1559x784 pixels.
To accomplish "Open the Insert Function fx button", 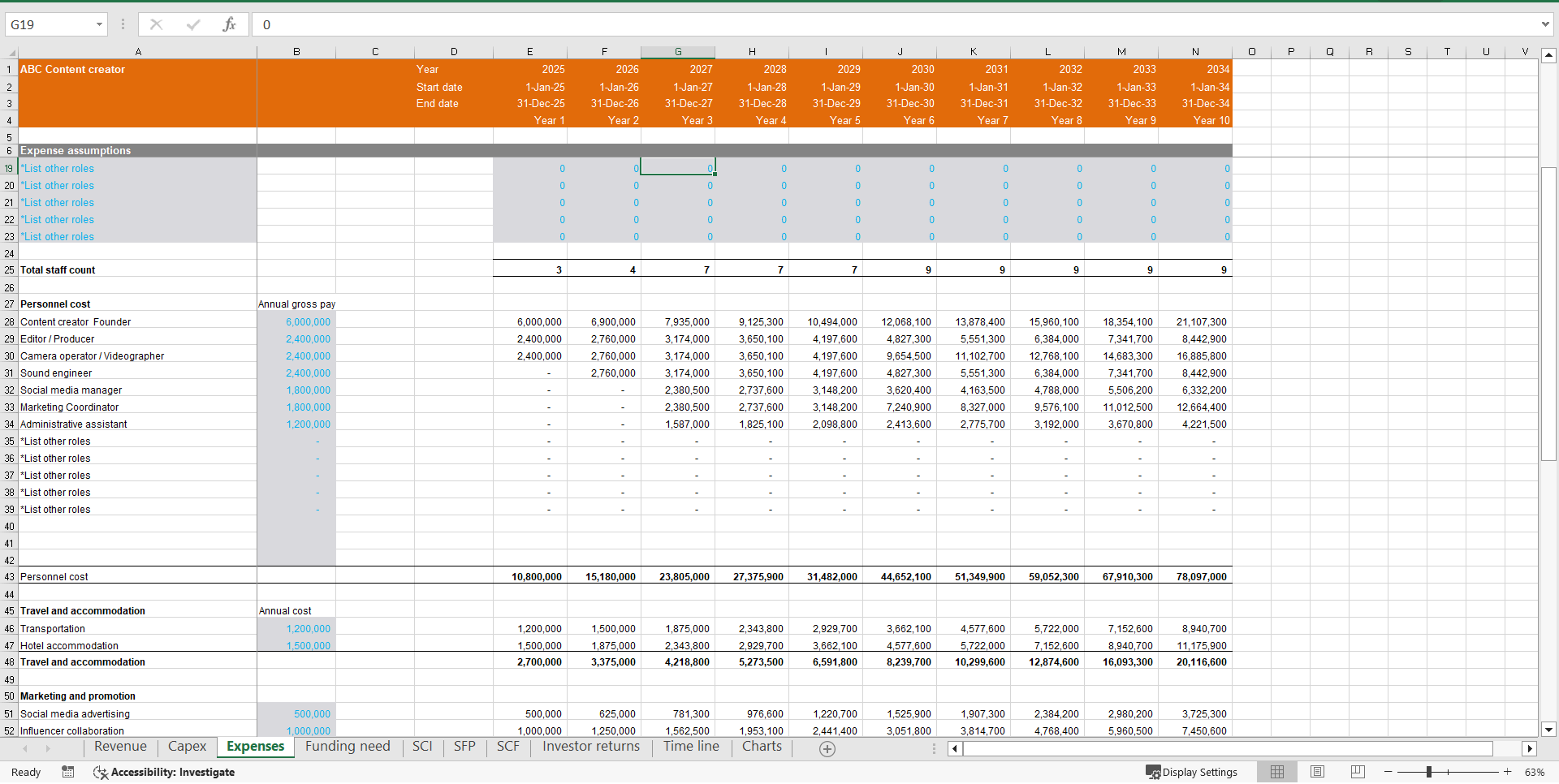I will [x=229, y=24].
